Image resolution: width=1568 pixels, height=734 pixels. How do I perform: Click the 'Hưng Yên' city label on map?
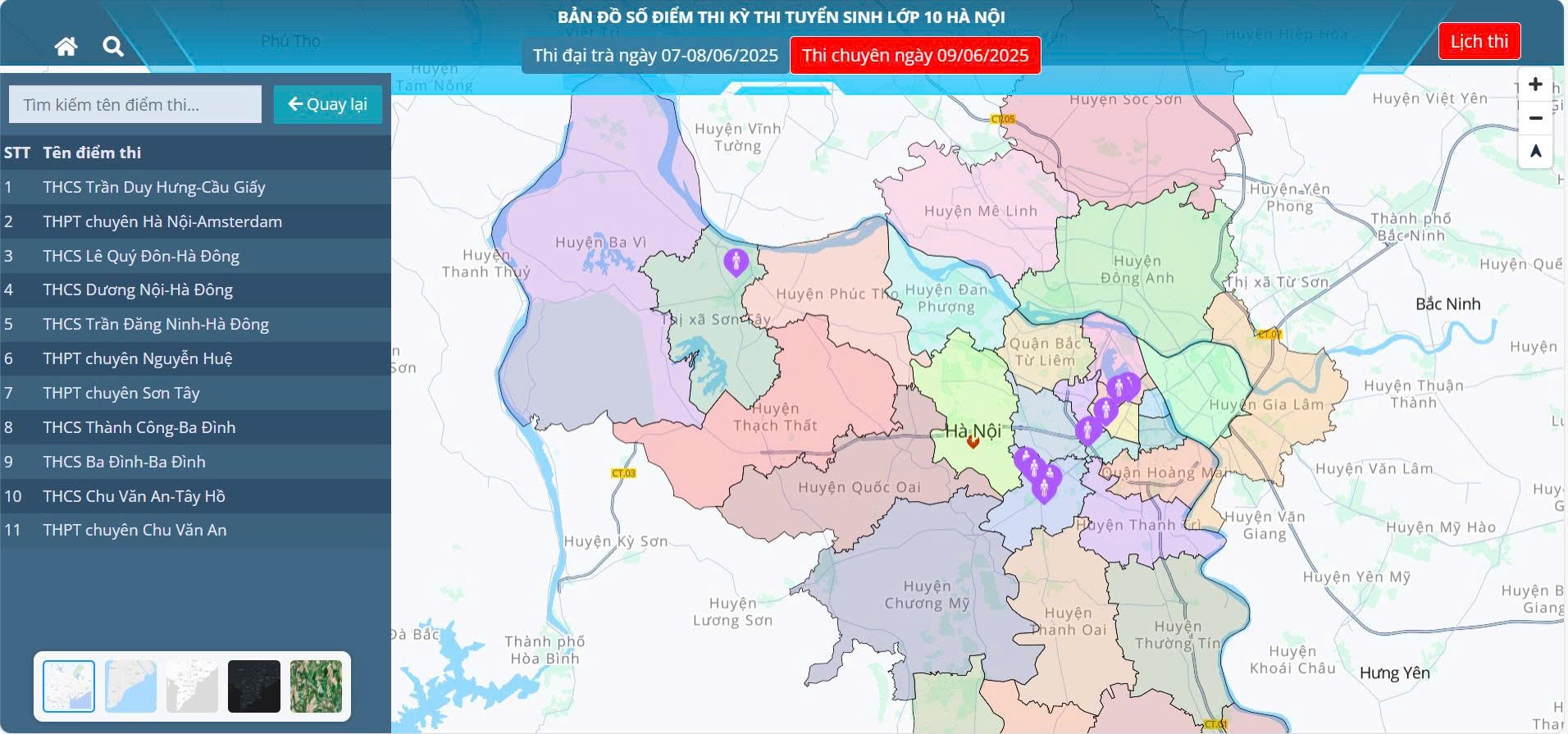[x=1394, y=673]
